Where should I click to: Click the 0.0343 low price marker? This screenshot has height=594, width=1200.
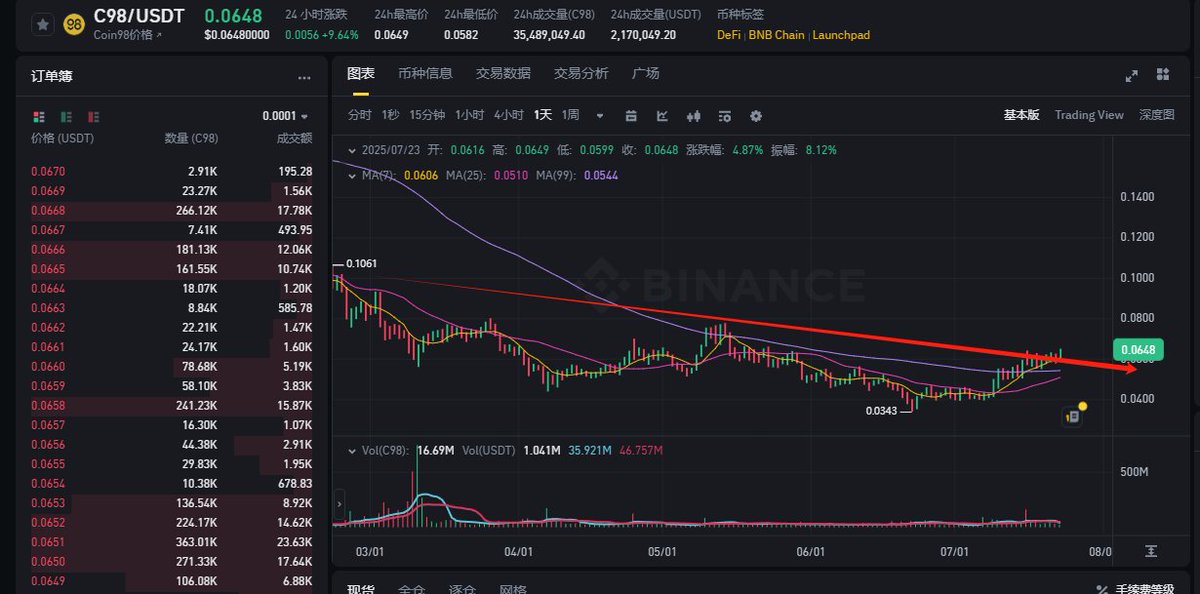(x=881, y=410)
